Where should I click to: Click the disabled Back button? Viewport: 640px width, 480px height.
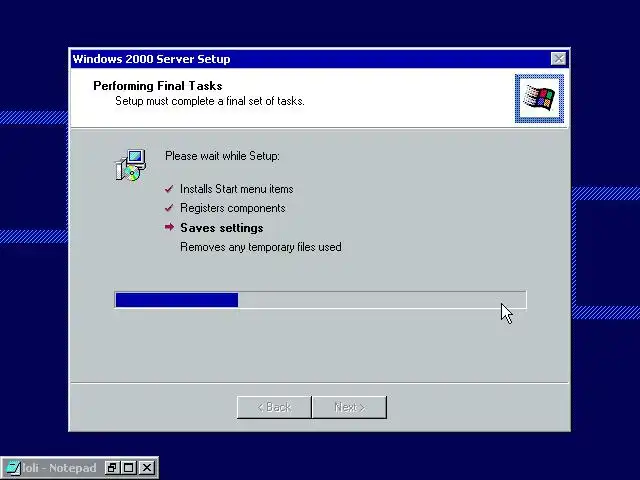coord(274,407)
